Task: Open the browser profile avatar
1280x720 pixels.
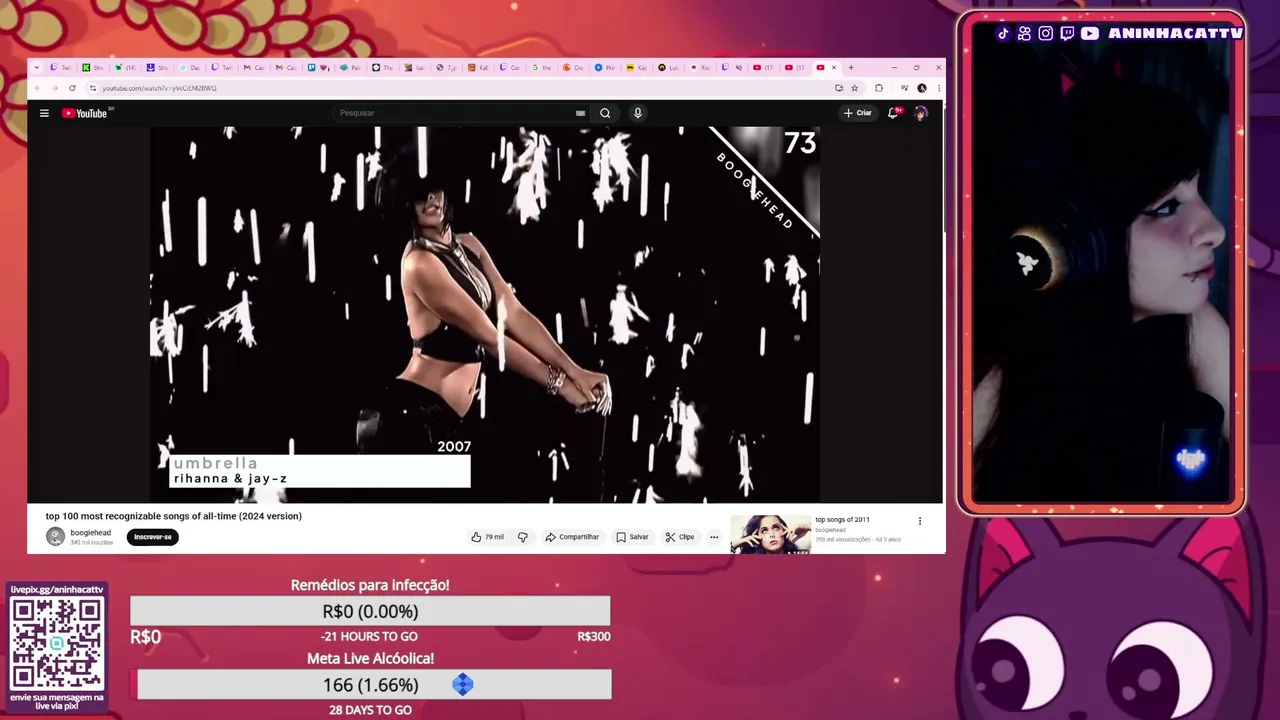Action: pyautogui.click(x=922, y=88)
